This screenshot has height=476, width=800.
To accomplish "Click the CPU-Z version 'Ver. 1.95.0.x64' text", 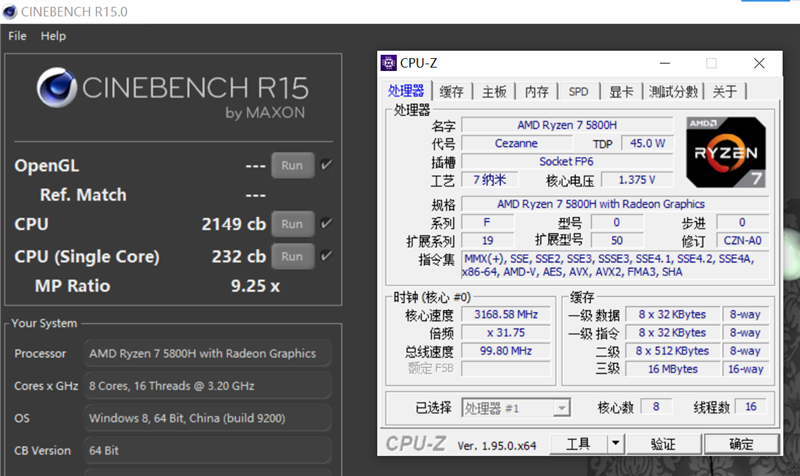I will click(x=496, y=446).
